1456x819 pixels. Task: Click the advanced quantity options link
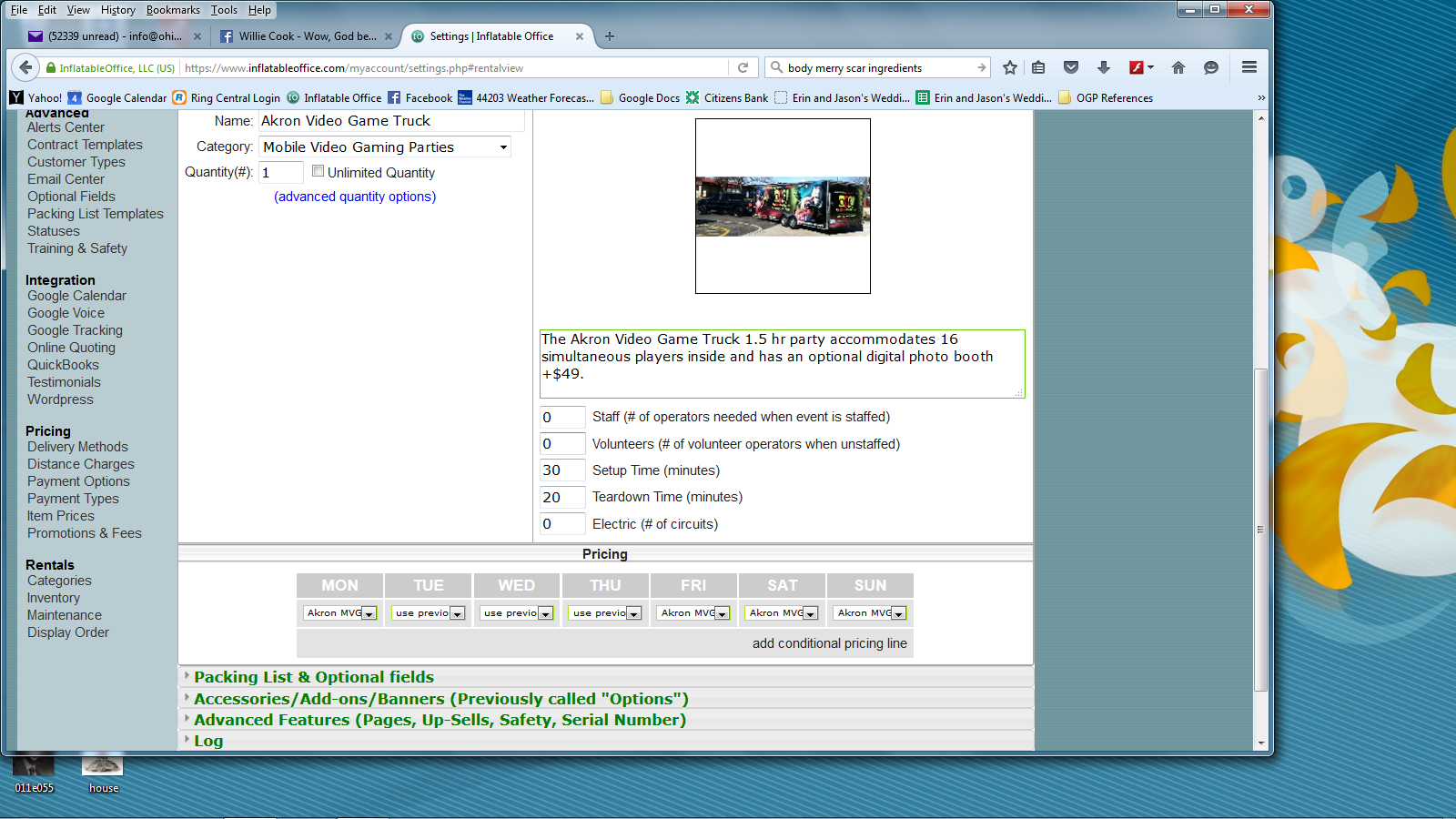[355, 197]
